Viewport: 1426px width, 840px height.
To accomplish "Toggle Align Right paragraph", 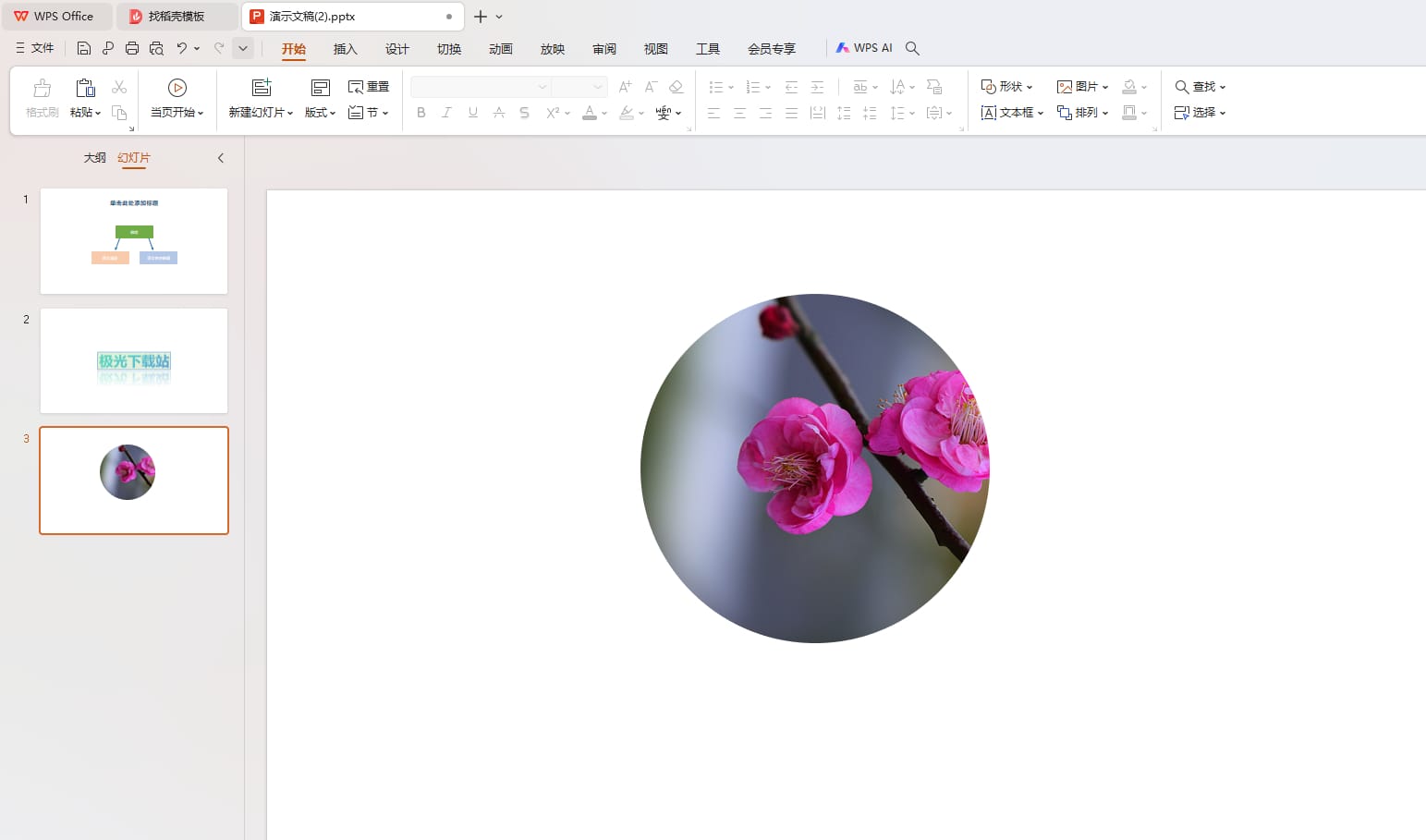I will tap(765, 113).
